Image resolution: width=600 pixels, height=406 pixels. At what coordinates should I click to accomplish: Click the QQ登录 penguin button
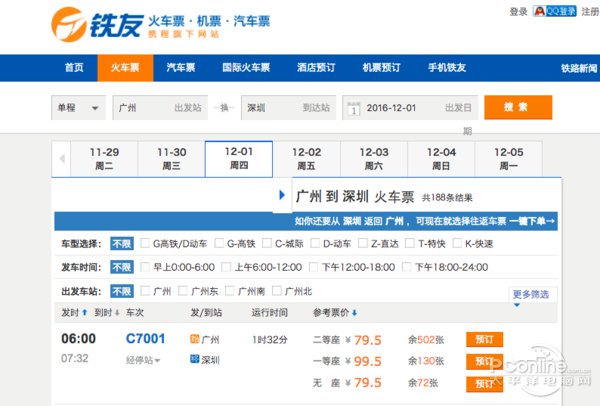(554, 11)
